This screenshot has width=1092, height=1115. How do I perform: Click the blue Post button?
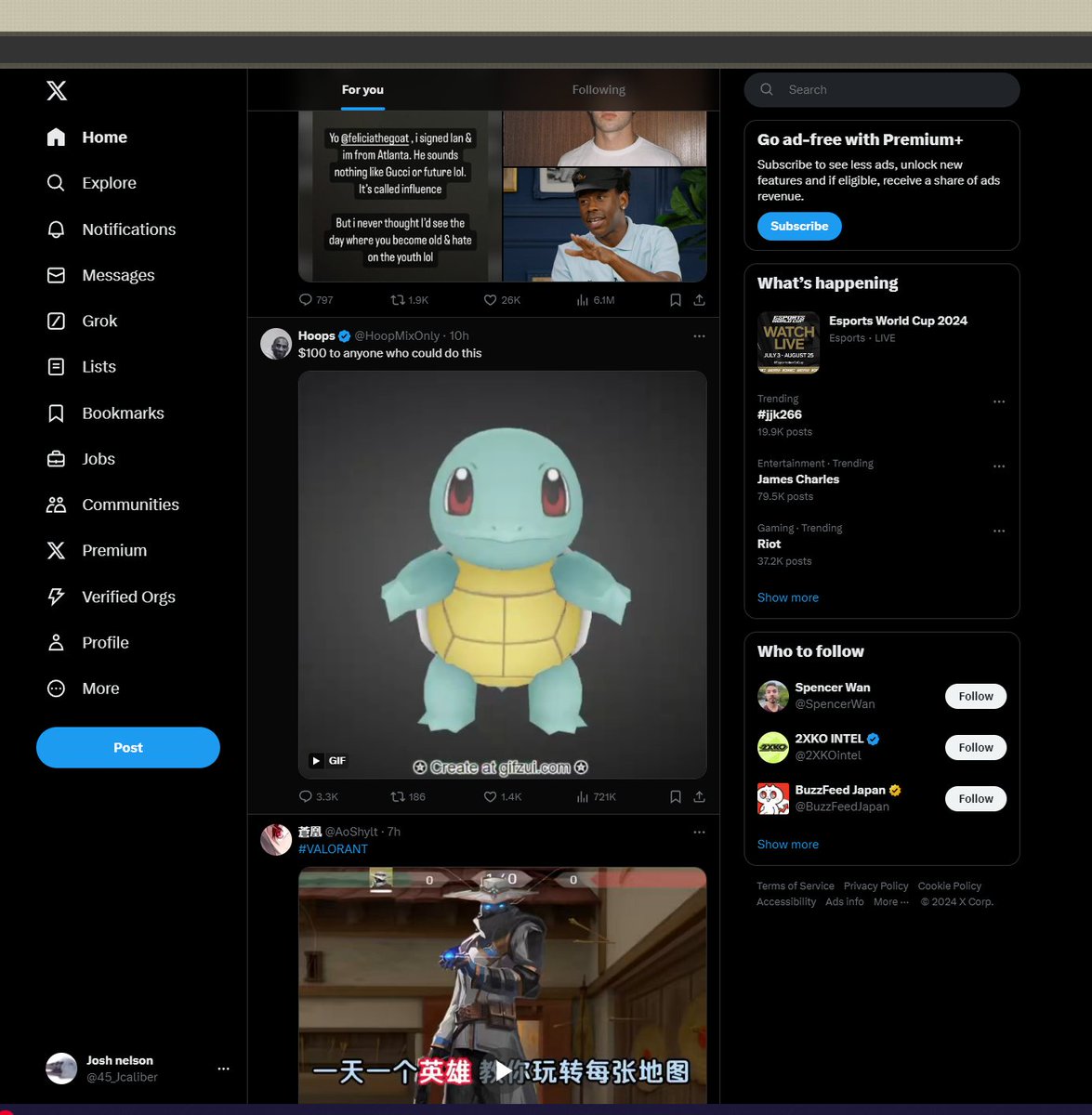(x=128, y=748)
